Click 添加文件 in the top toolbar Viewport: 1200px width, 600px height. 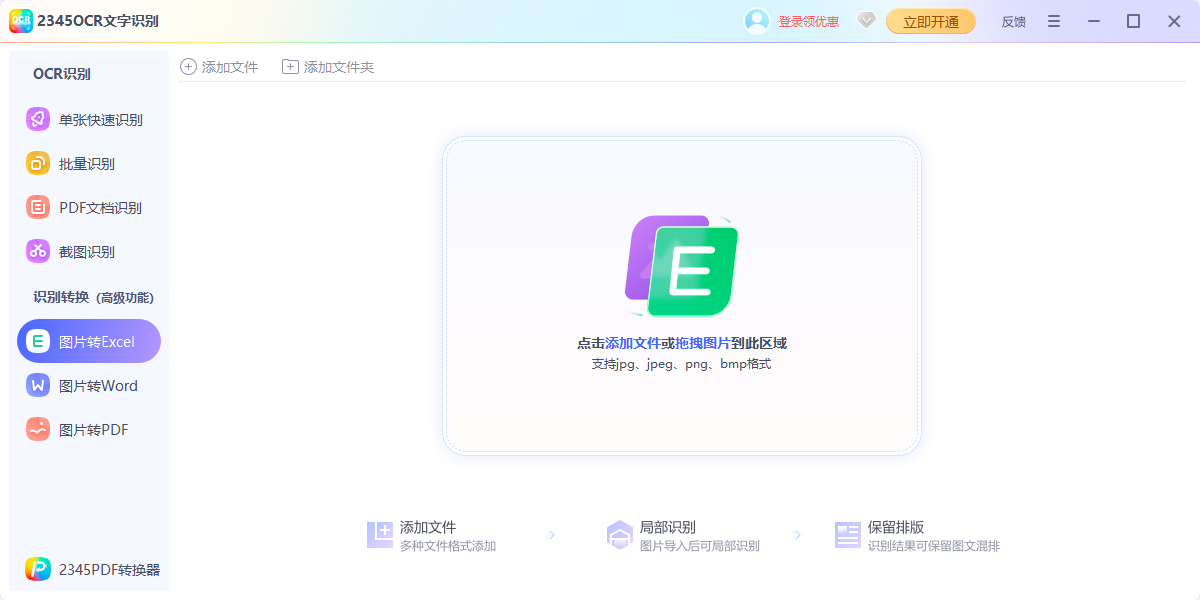pos(220,66)
